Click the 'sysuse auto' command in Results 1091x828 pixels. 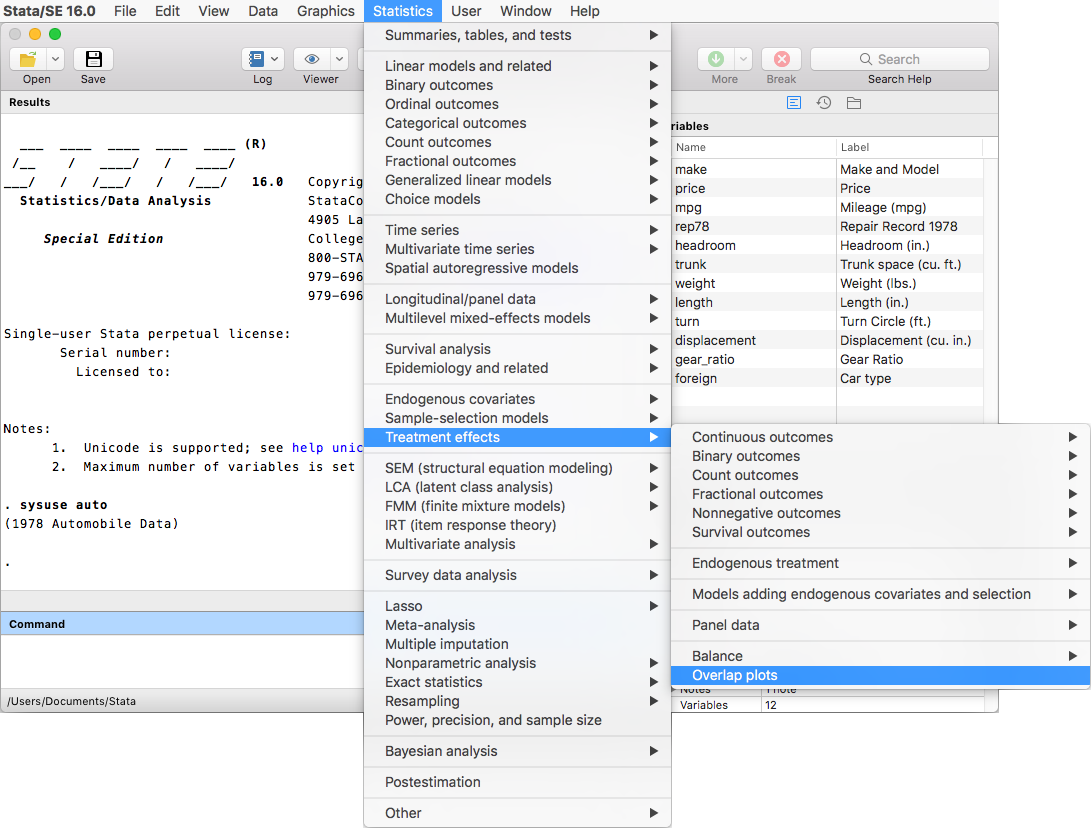click(63, 505)
